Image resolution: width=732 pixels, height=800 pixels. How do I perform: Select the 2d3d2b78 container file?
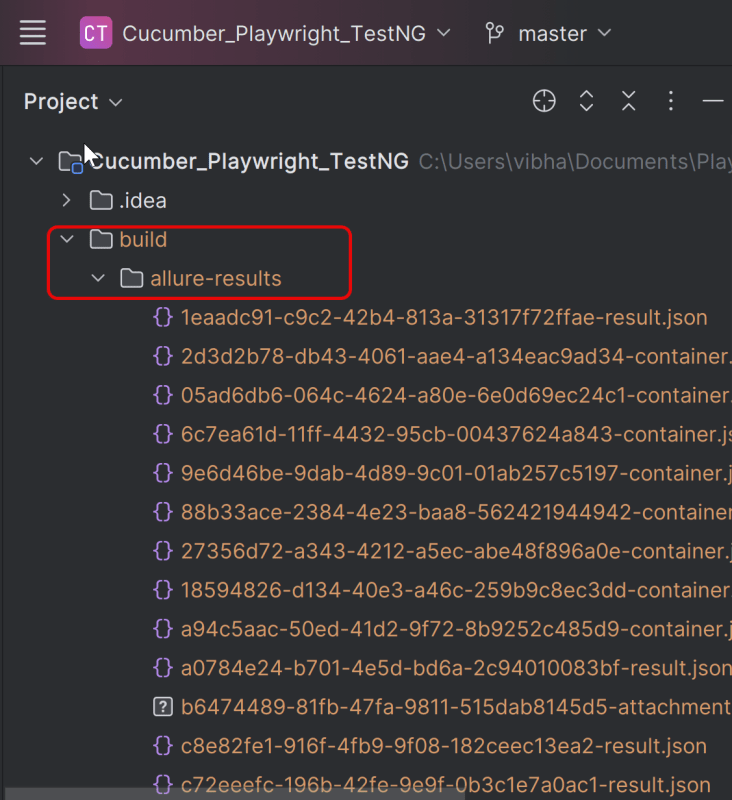[x=454, y=357]
